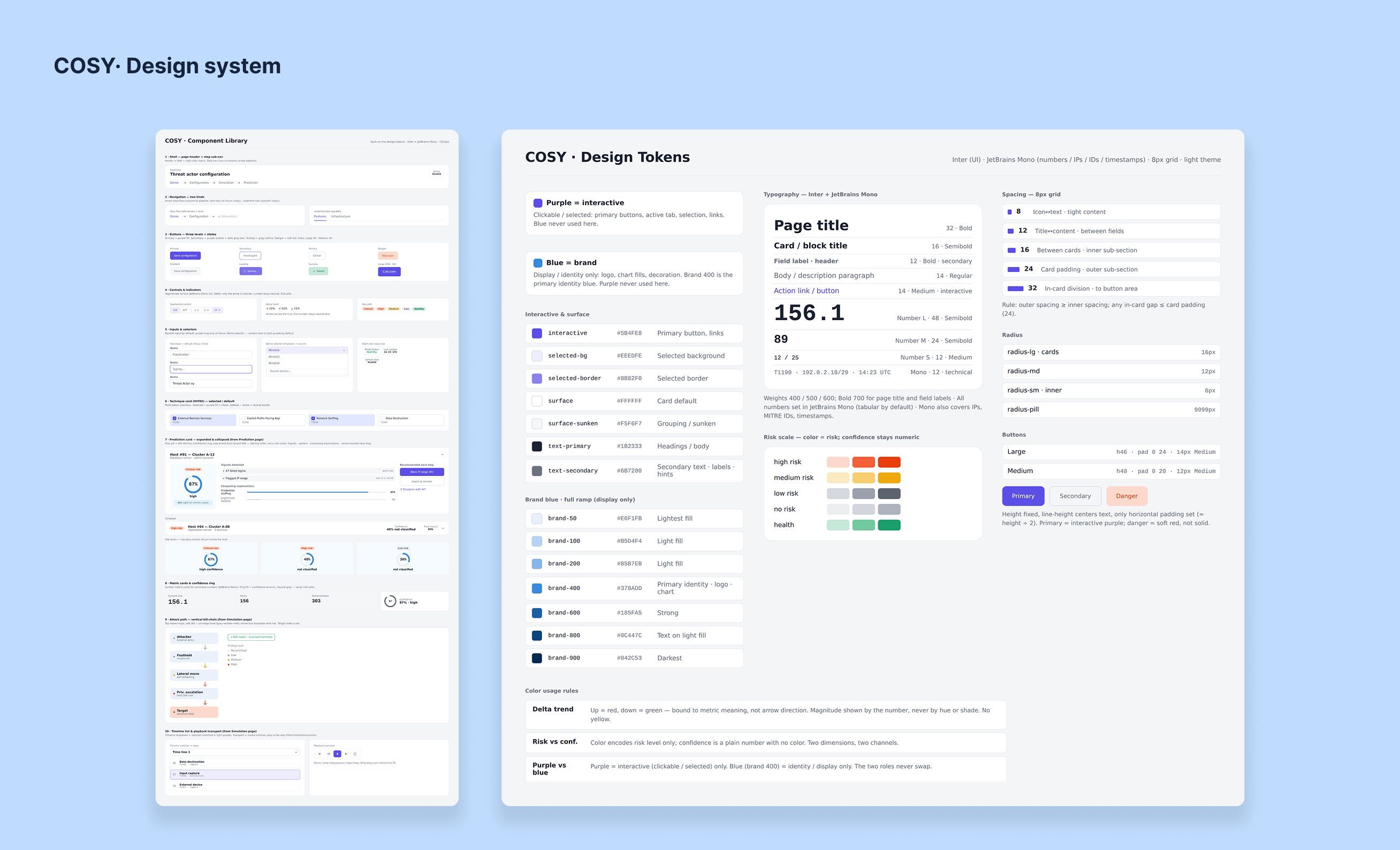Click the Danger button sample in Design Tokens
The image size is (1400, 850).
(1127, 496)
